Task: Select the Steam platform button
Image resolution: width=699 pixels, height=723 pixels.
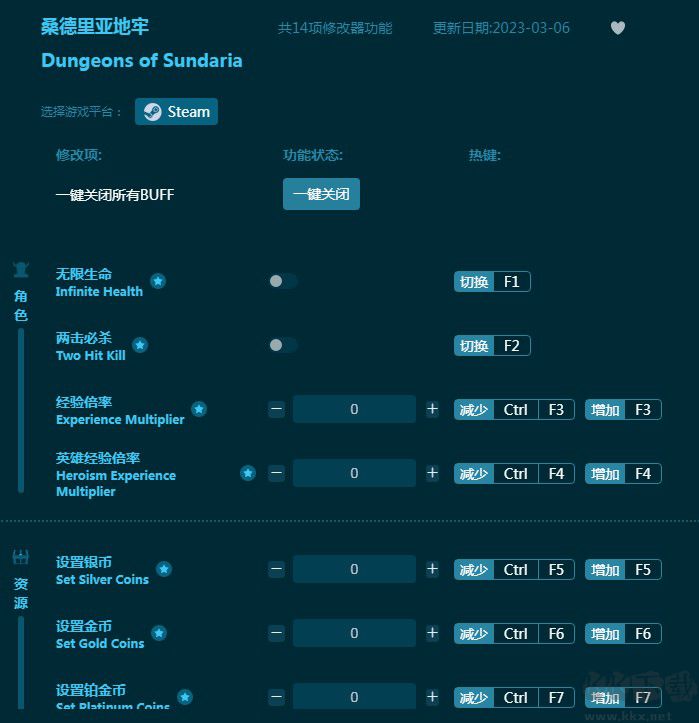Action: tap(176, 112)
